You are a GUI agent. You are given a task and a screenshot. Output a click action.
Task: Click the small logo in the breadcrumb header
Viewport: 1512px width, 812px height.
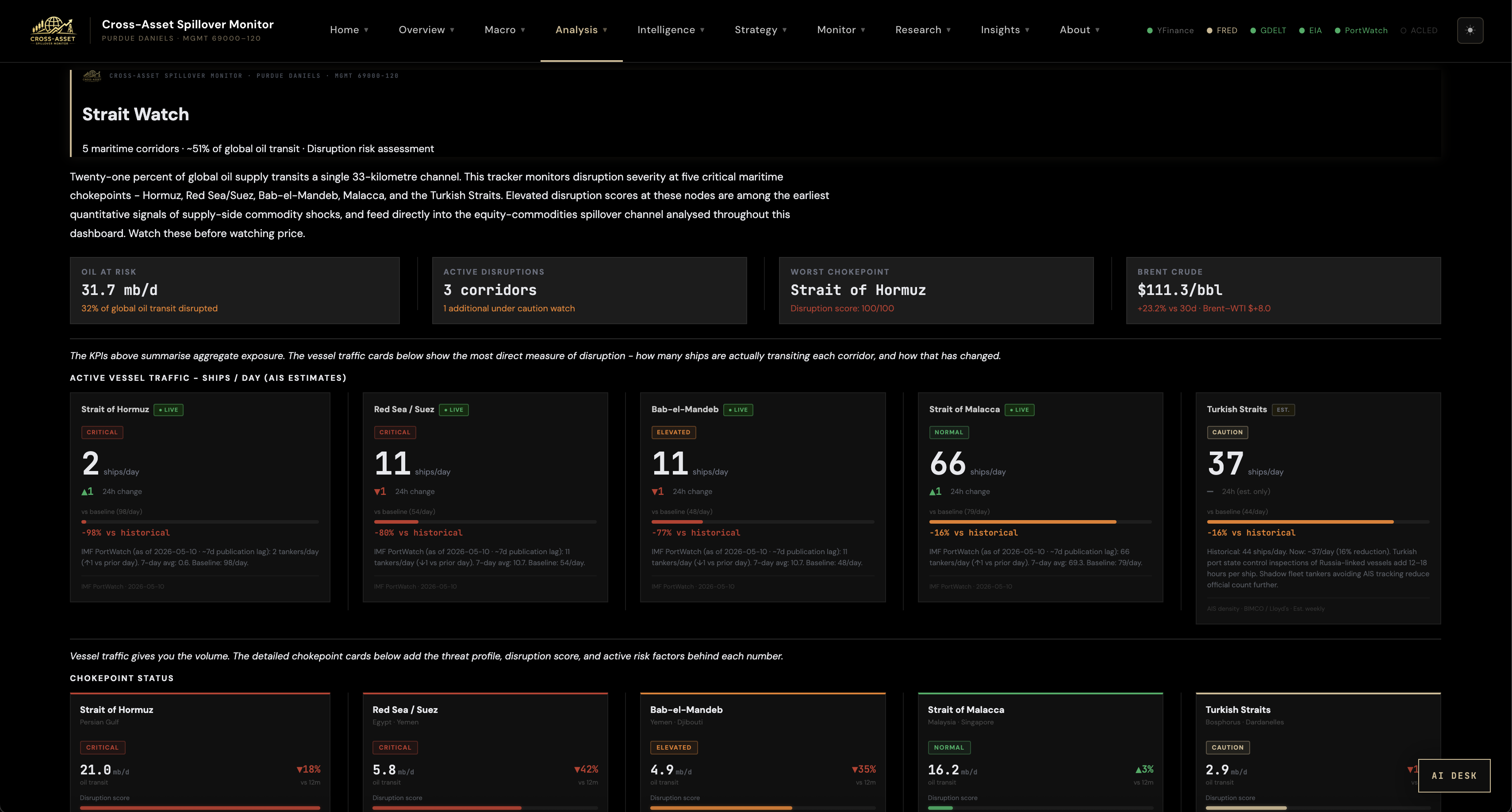(x=92, y=76)
